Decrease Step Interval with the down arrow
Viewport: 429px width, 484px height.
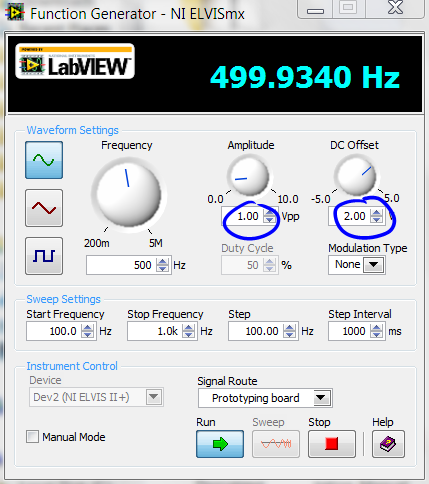[376, 335]
